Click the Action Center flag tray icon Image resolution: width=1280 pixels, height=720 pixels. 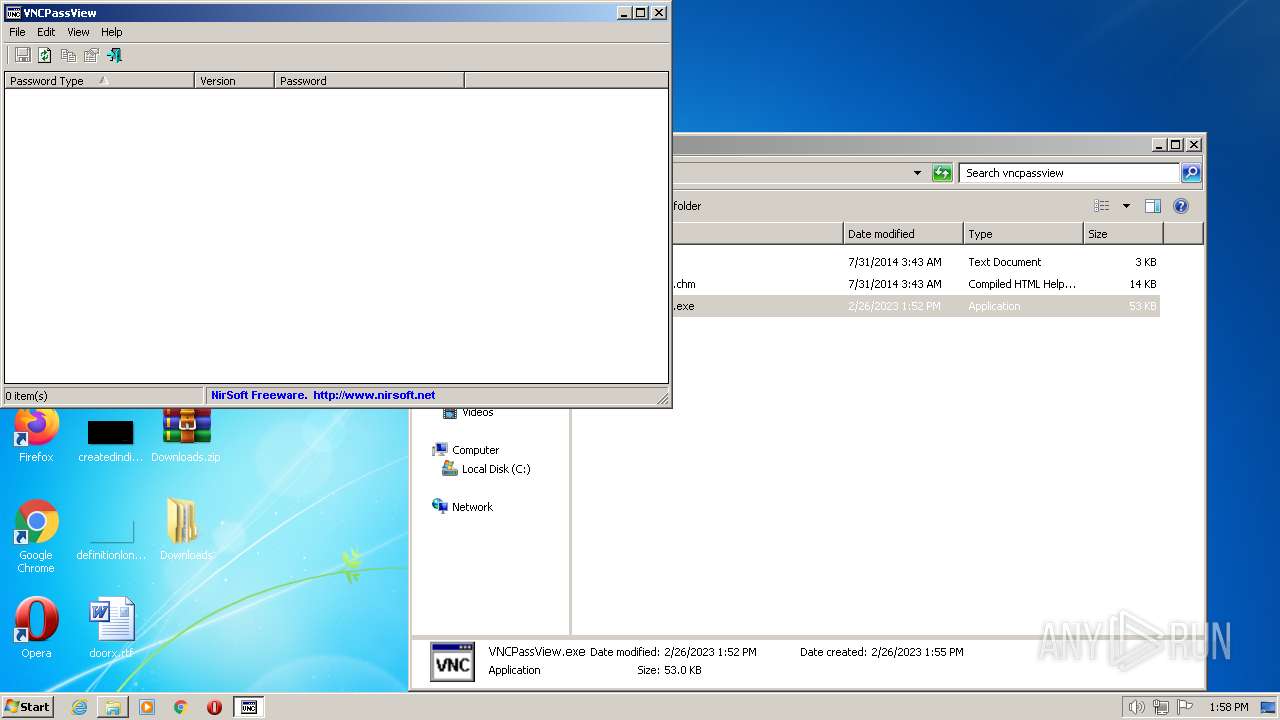coord(1185,707)
